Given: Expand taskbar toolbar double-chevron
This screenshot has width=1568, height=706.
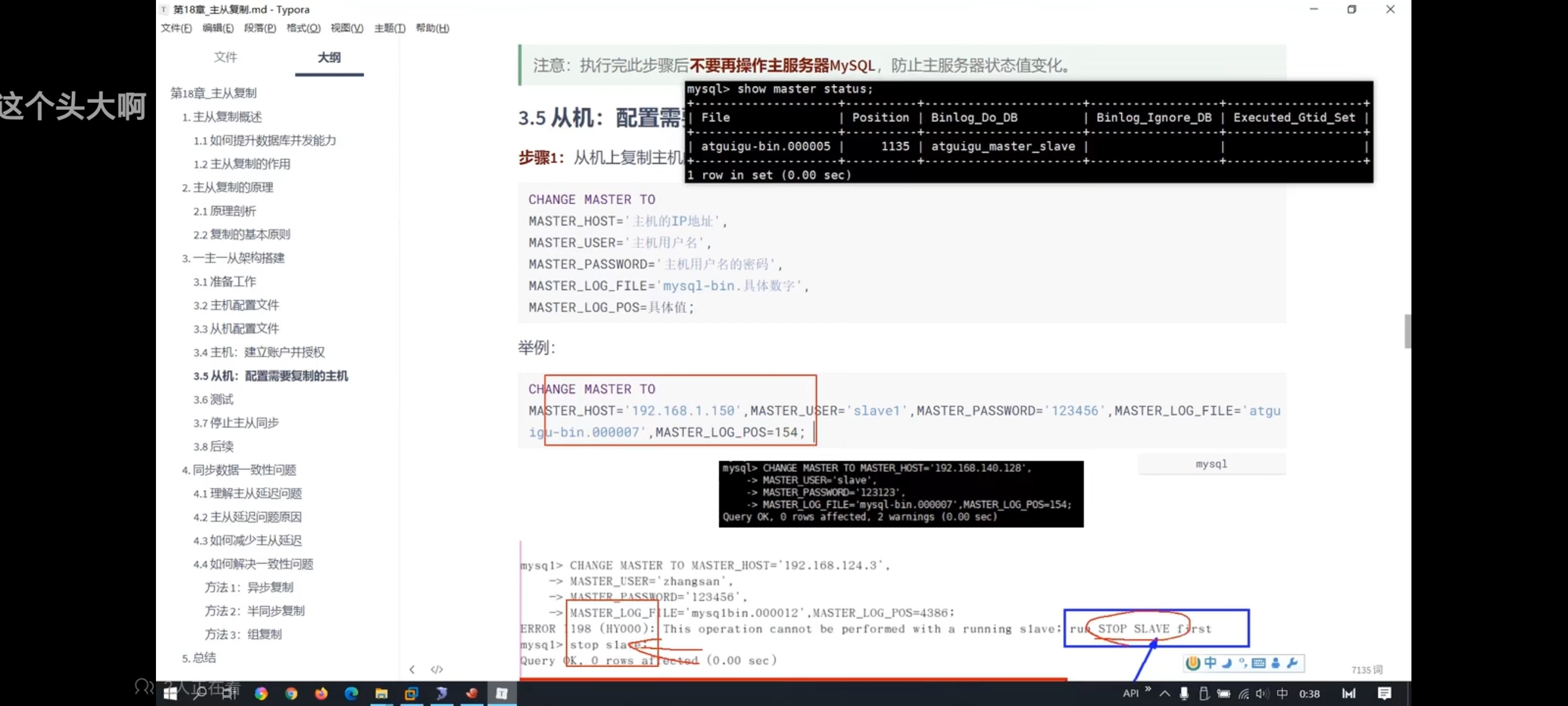Looking at the screenshot, I should (1148, 689).
